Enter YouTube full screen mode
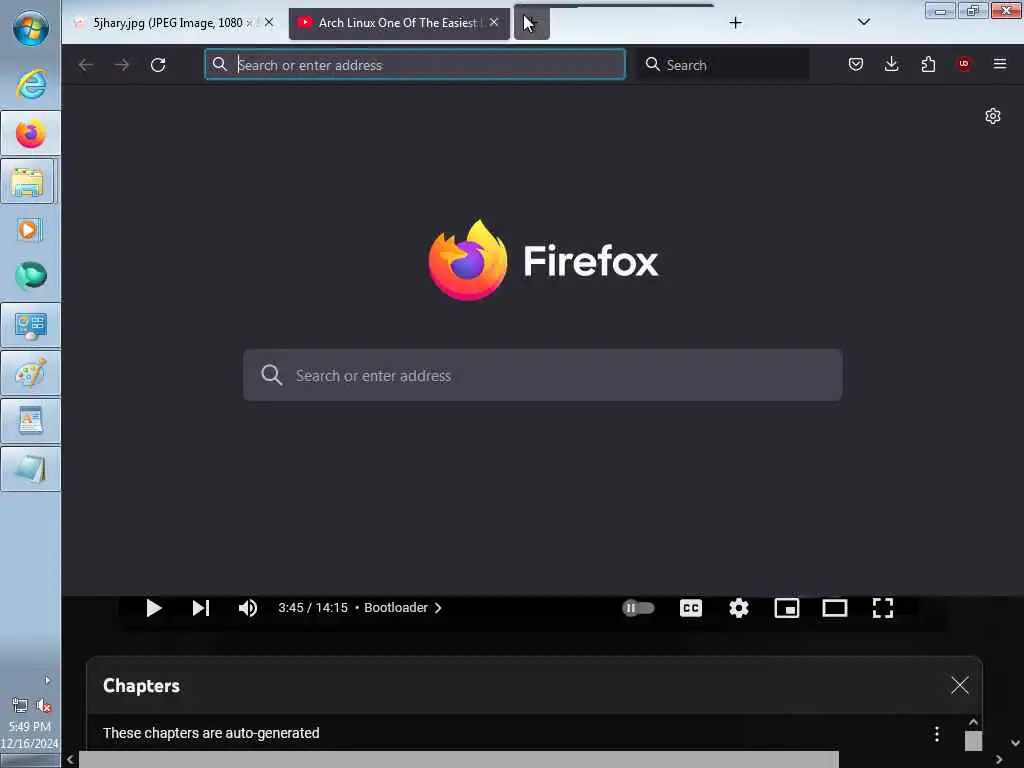The width and height of the screenshot is (1024, 768). [883, 608]
